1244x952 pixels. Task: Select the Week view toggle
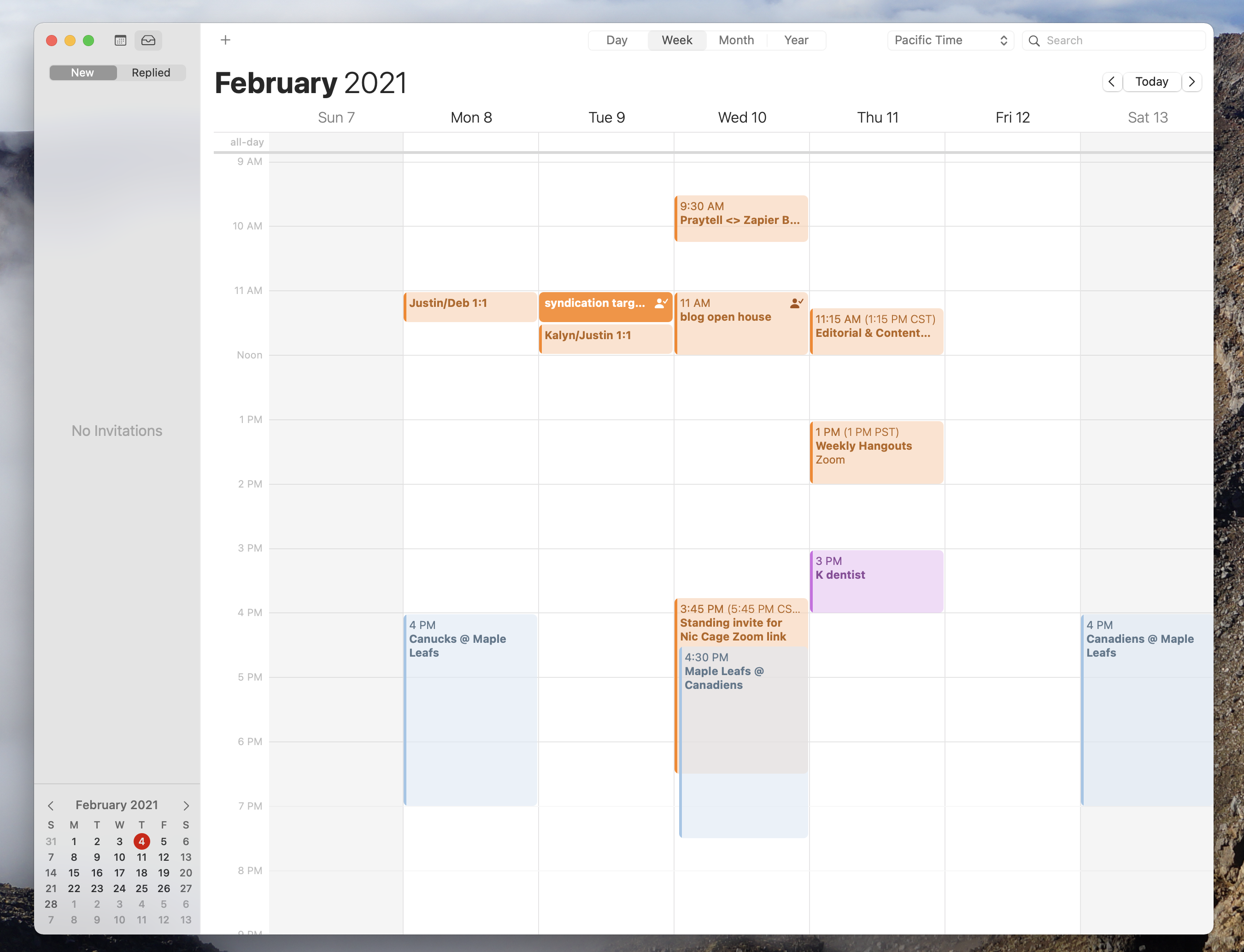point(676,40)
